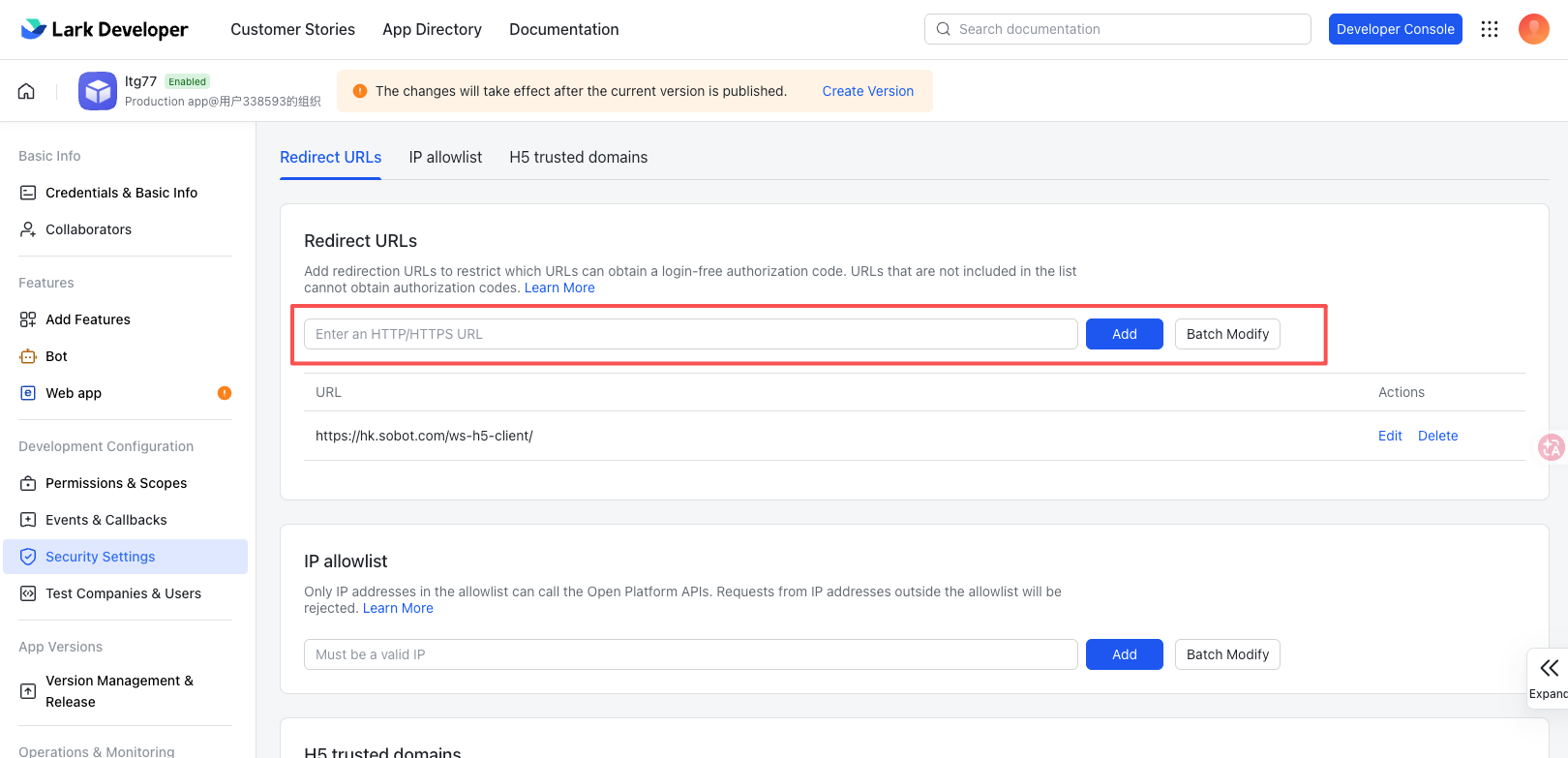Open the apps grid menu icon
Image resolution: width=1568 pixels, height=758 pixels.
[x=1490, y=29]
